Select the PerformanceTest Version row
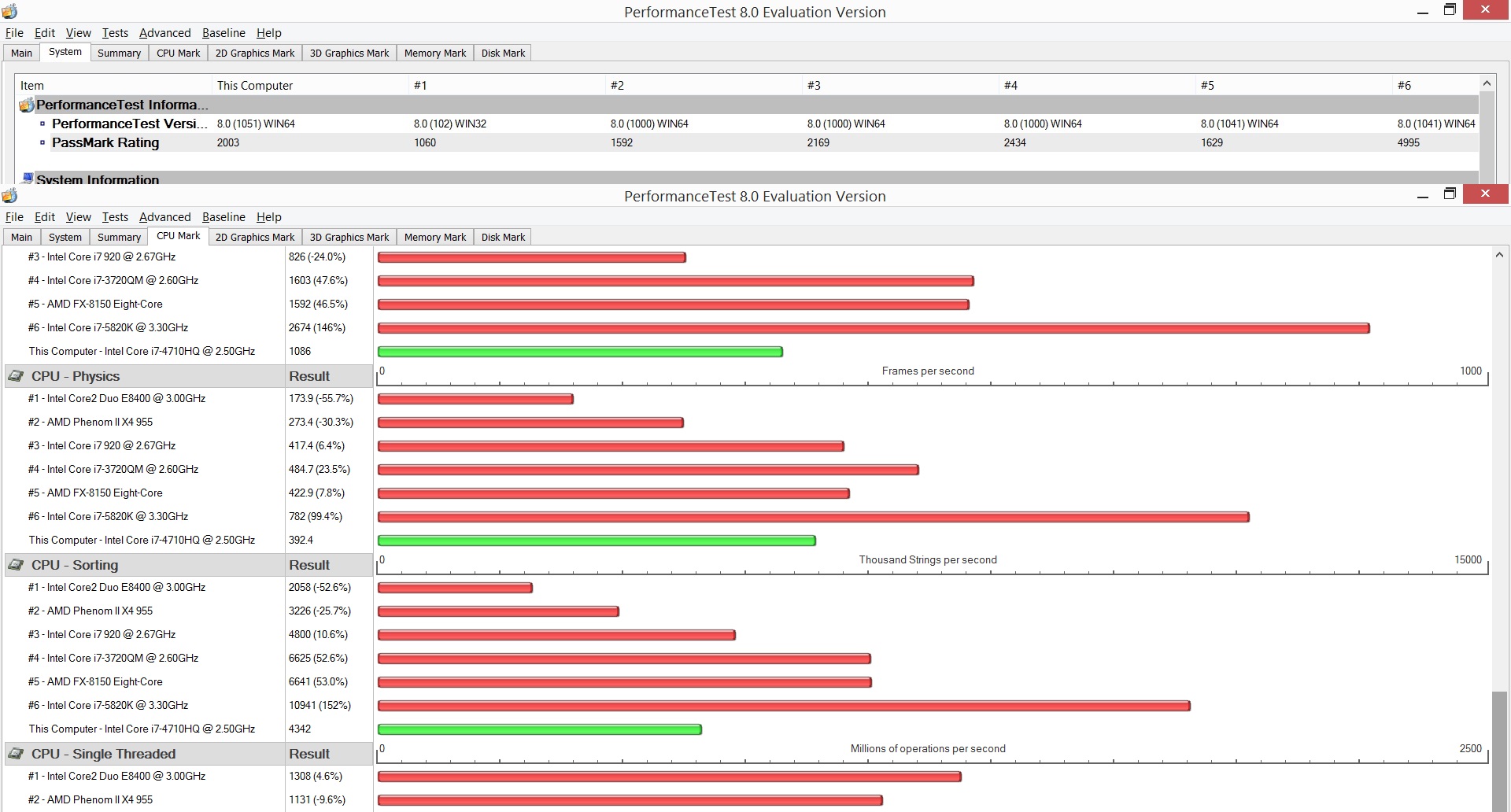The width and height of the screenshot is (1511, 812). coord(748,124)
